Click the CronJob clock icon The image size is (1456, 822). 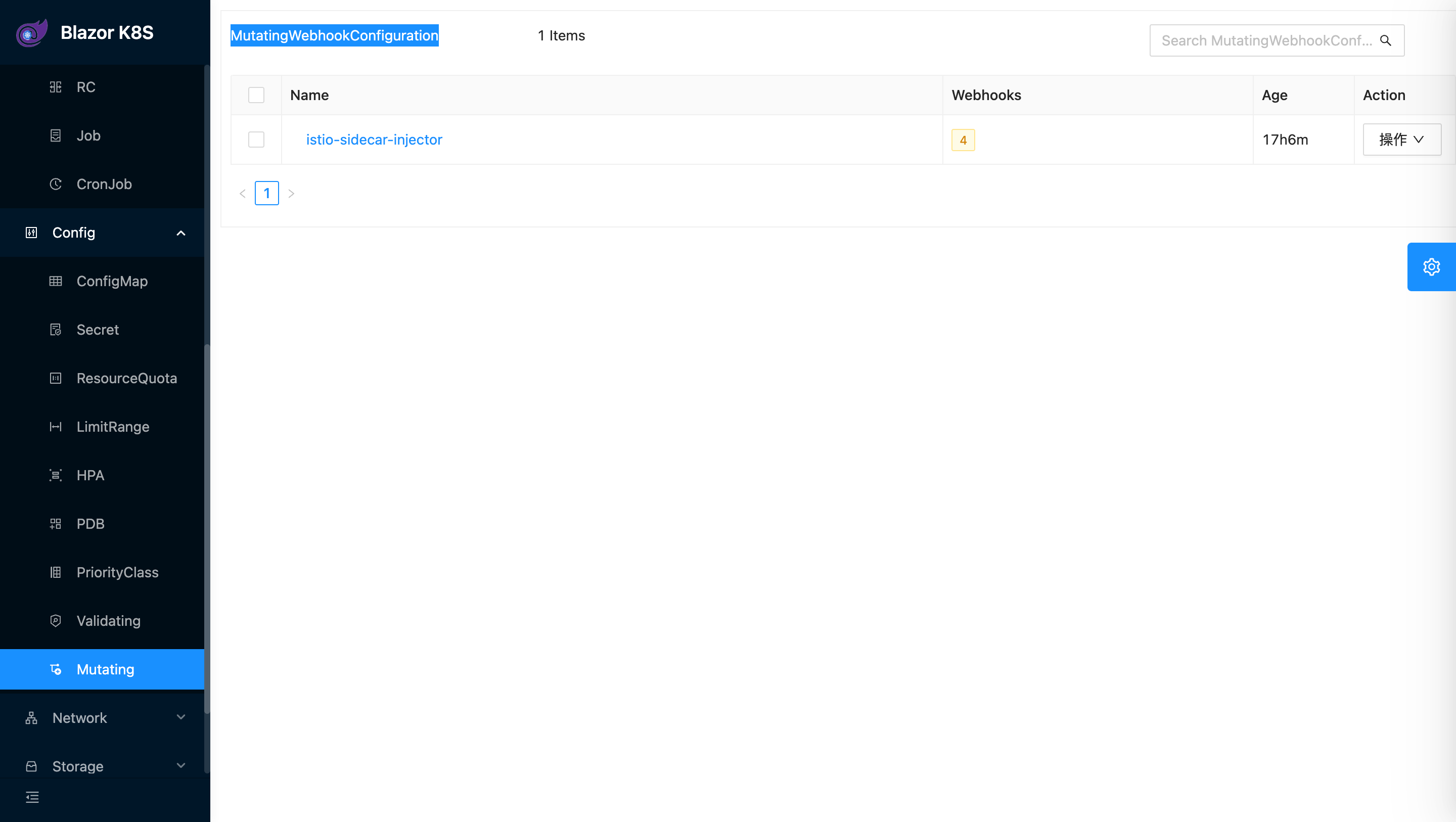[56, 185]
